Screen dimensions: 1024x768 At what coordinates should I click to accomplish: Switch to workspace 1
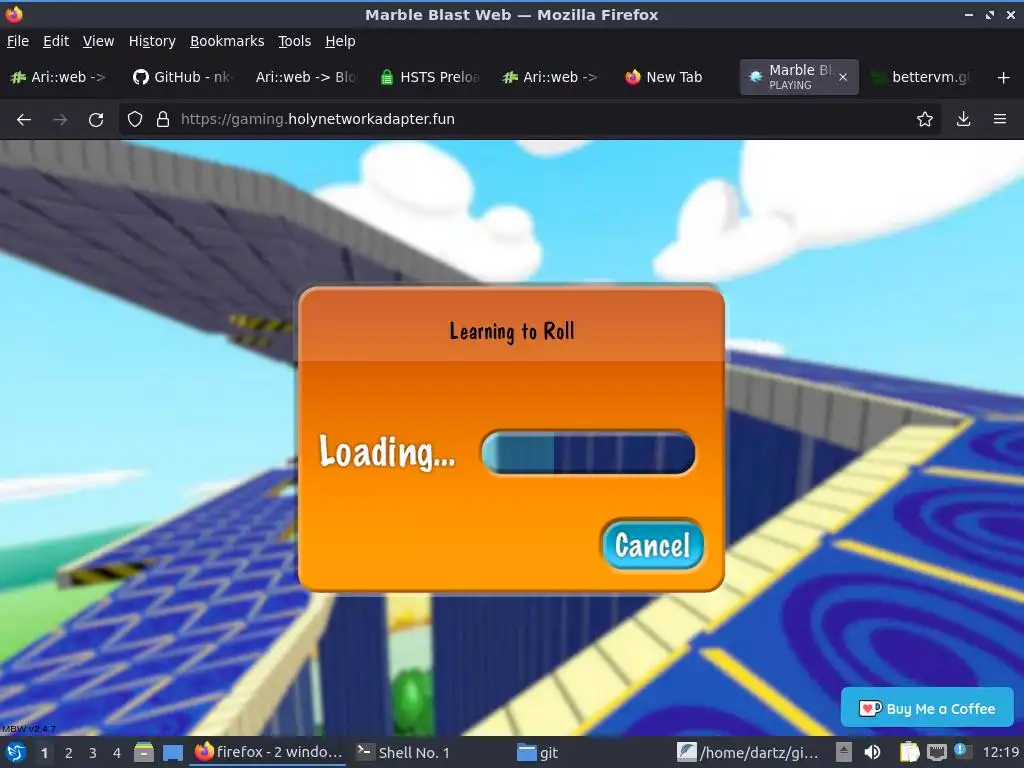coord(44,753)
